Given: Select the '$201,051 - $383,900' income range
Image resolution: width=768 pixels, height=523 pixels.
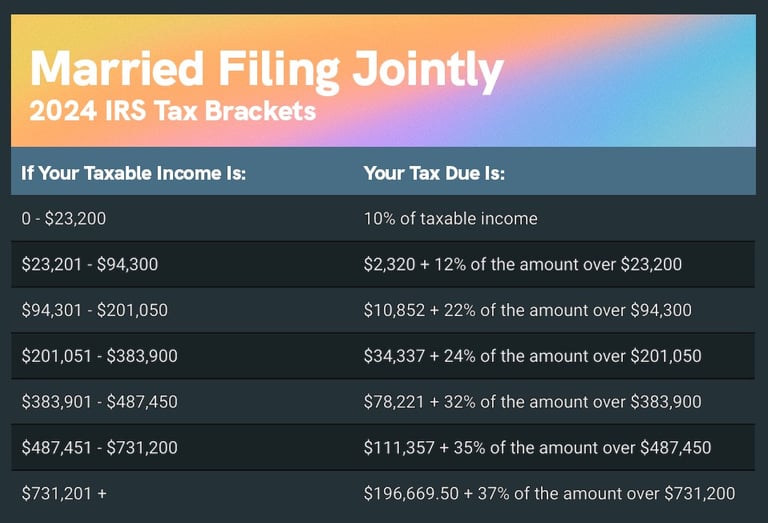Looking at the screenshot, I should pos(99,356).
